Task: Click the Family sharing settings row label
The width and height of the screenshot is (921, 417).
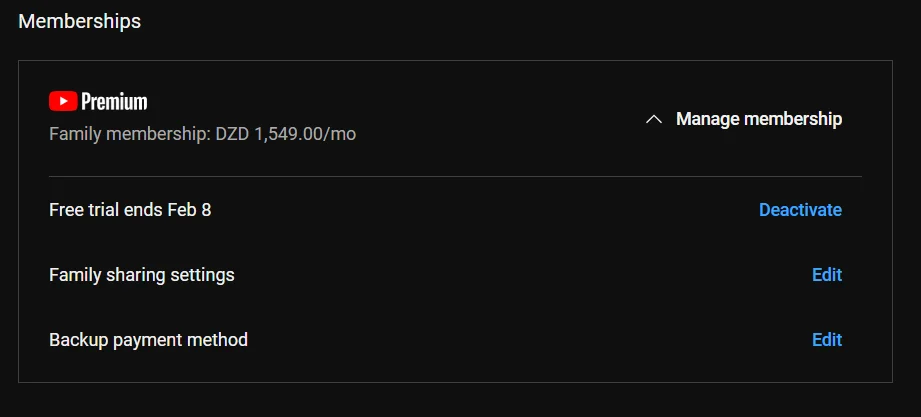Action: point(142,274)
